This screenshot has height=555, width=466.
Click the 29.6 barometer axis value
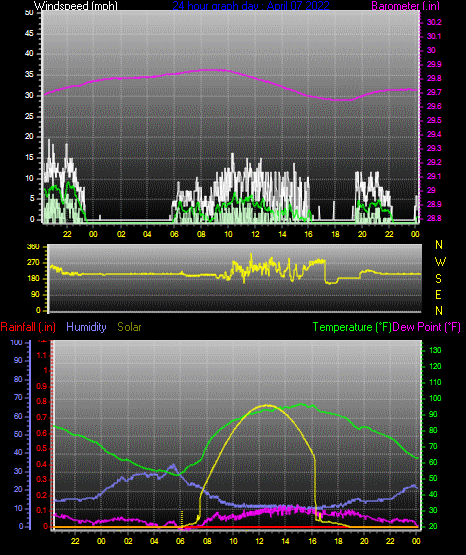click(x=434, y=107)
